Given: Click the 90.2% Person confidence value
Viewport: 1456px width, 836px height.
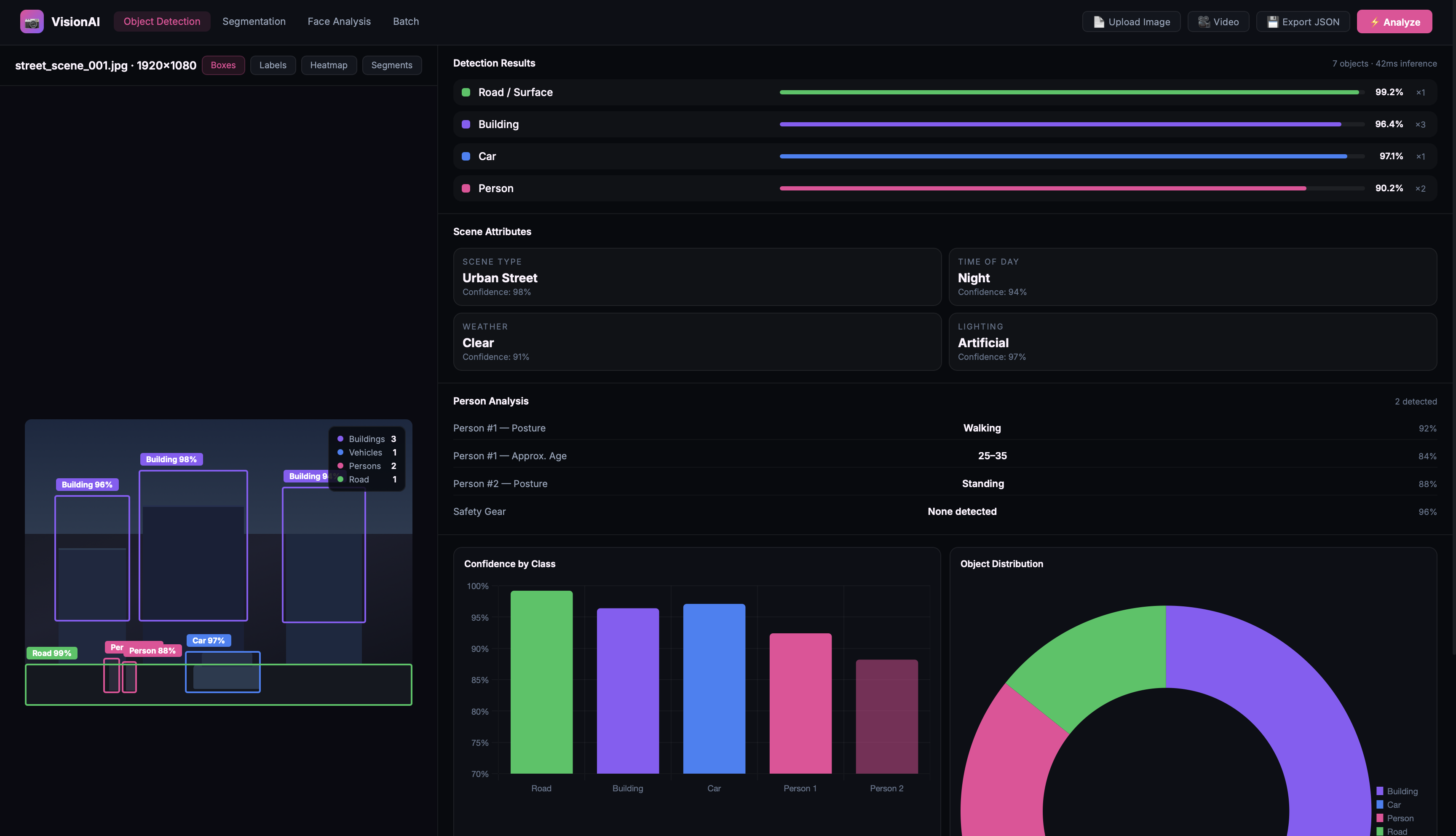Looking at the screenshot, I should click(x=1389, y=188).
